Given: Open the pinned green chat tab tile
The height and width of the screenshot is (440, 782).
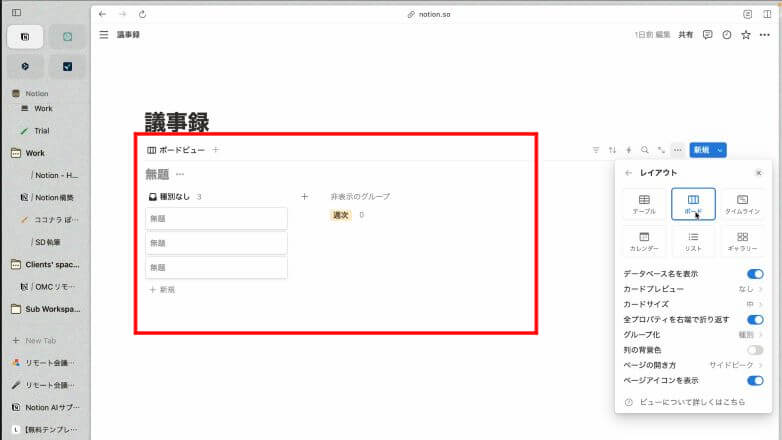Looking at the screenshot, I should 67,36.
